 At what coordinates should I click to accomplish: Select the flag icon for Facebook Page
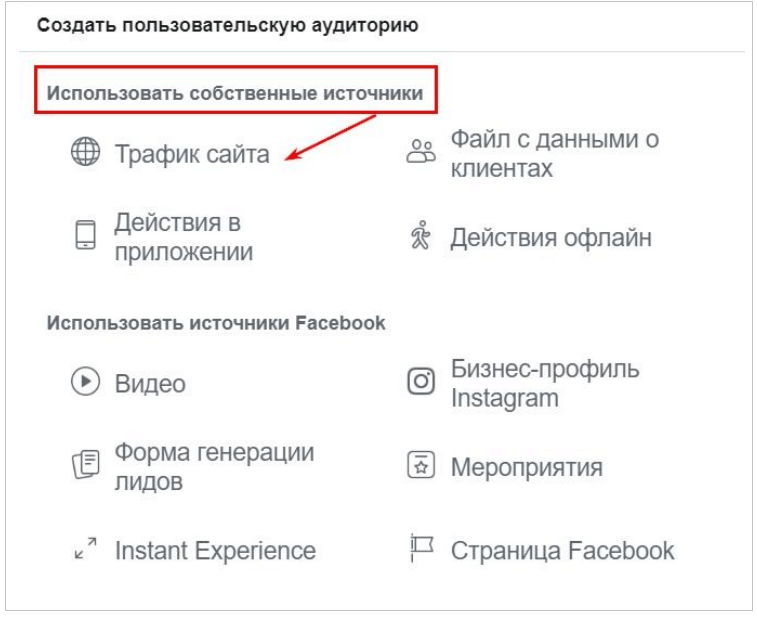(420, 549)
